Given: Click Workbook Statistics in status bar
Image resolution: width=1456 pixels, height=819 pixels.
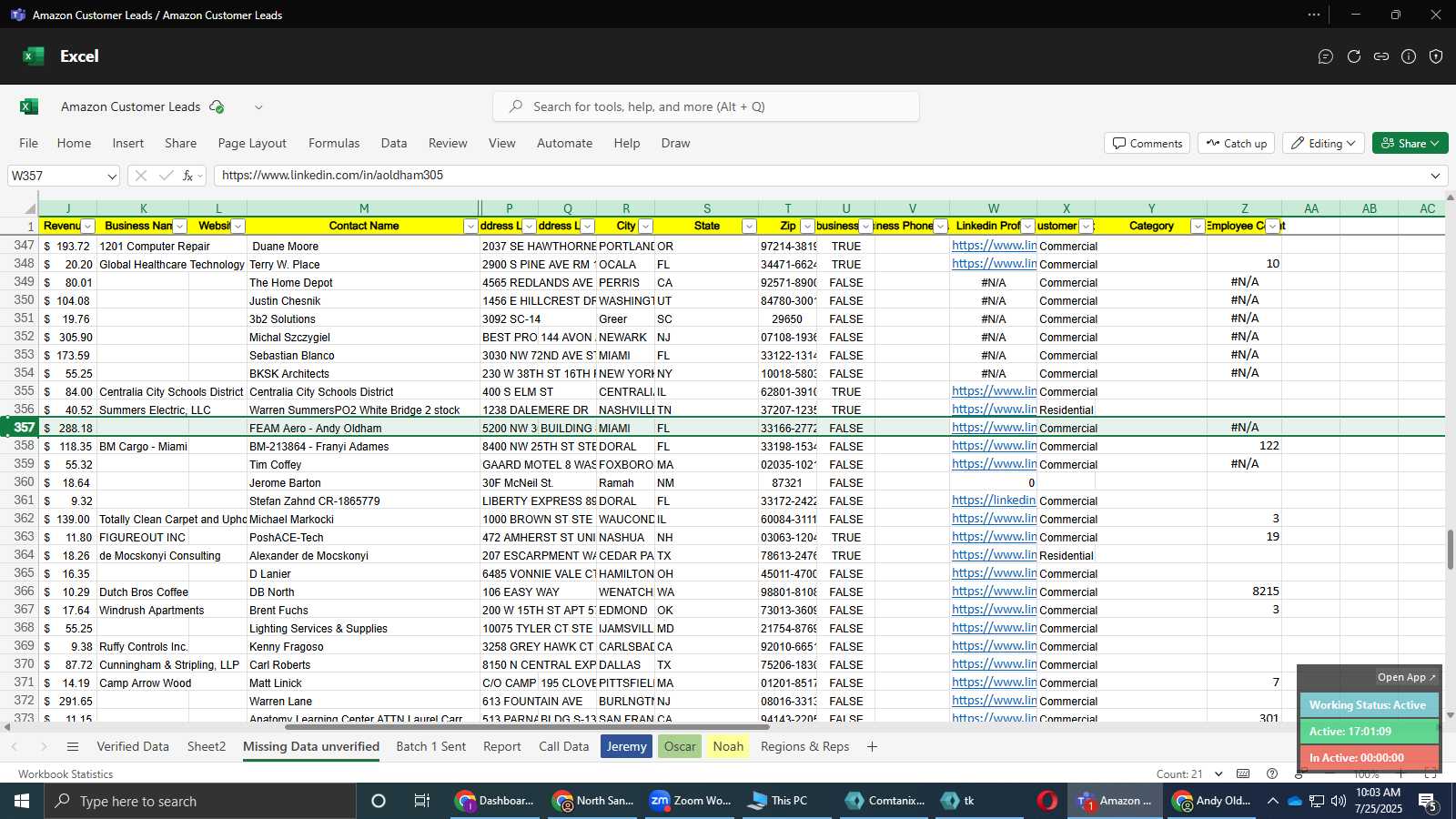Looking at the screenshot, I should coord(66,774).
